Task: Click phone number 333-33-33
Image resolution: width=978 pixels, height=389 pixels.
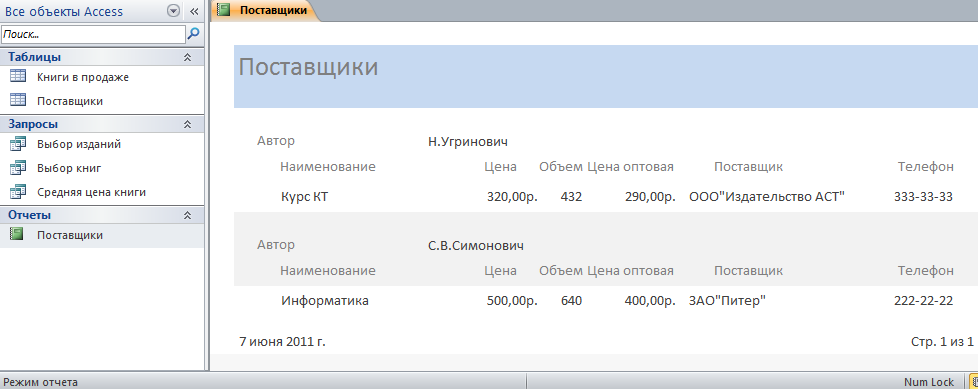Action: (x=924, y=197)
